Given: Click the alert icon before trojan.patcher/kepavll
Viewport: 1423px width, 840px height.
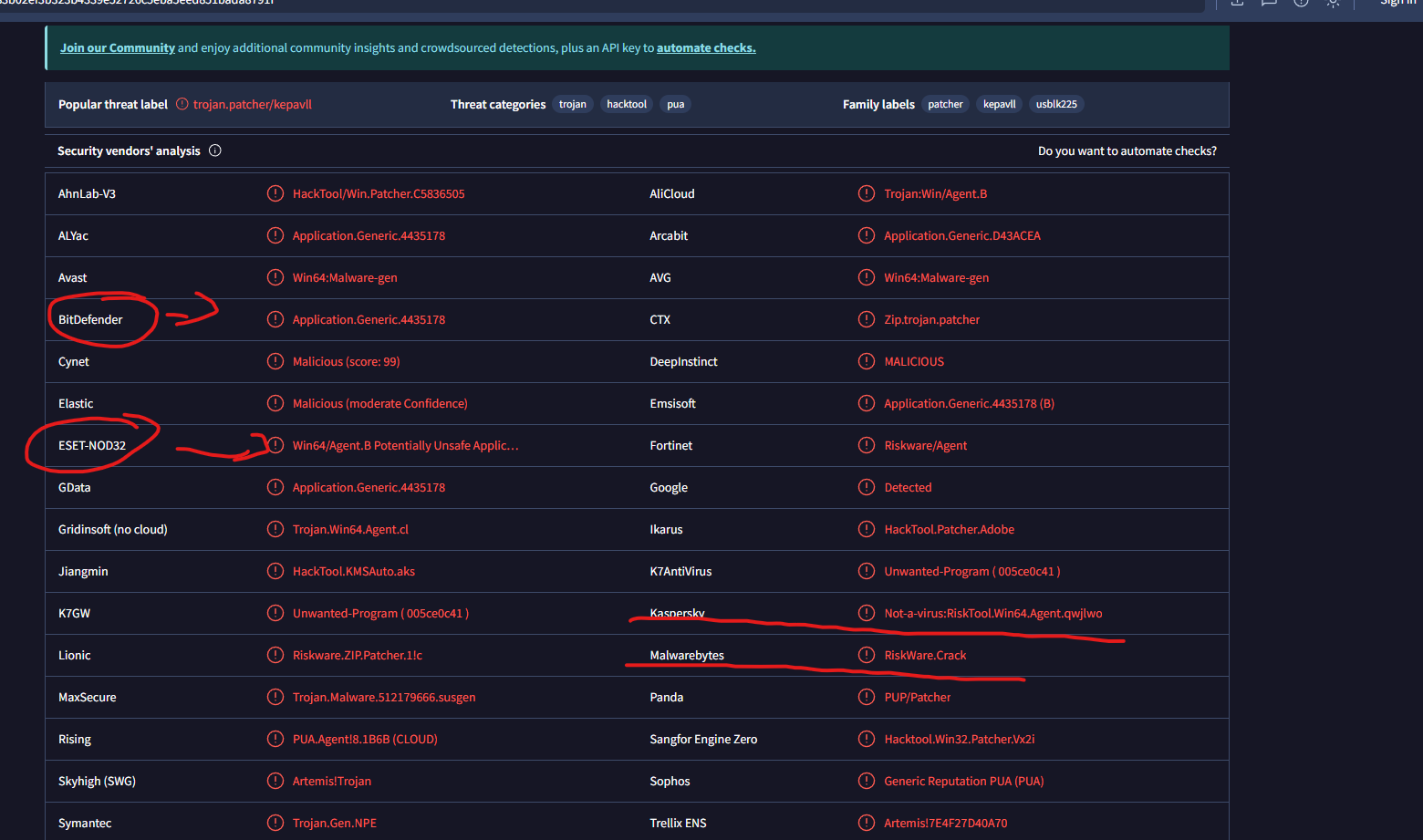Looking at the screenshot, I should pos(182,104).
